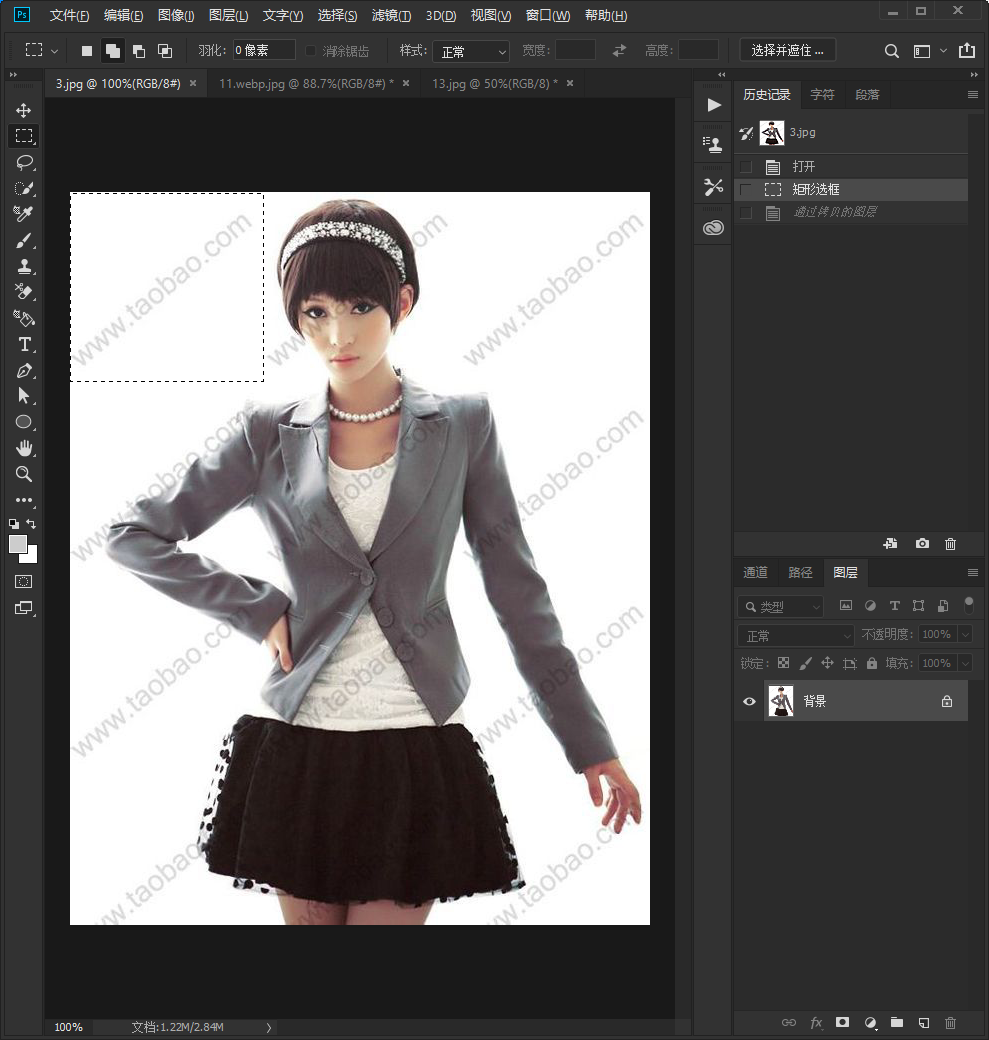Select the Lasso tool
This screenshot has height=1040, width=989.
[24, 162]
